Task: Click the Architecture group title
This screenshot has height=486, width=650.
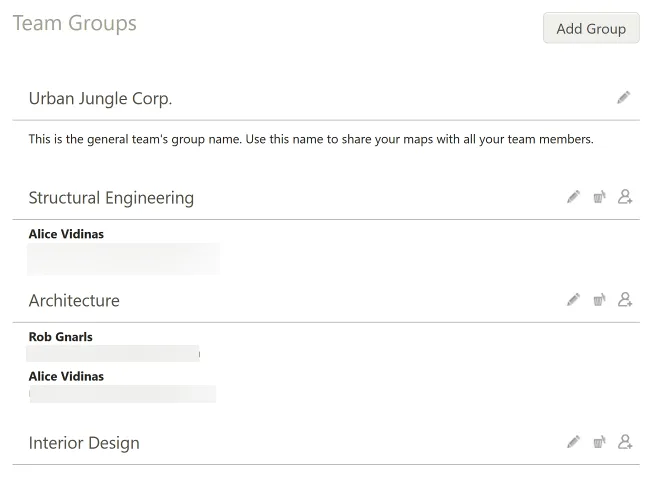Action: point(74,300)
